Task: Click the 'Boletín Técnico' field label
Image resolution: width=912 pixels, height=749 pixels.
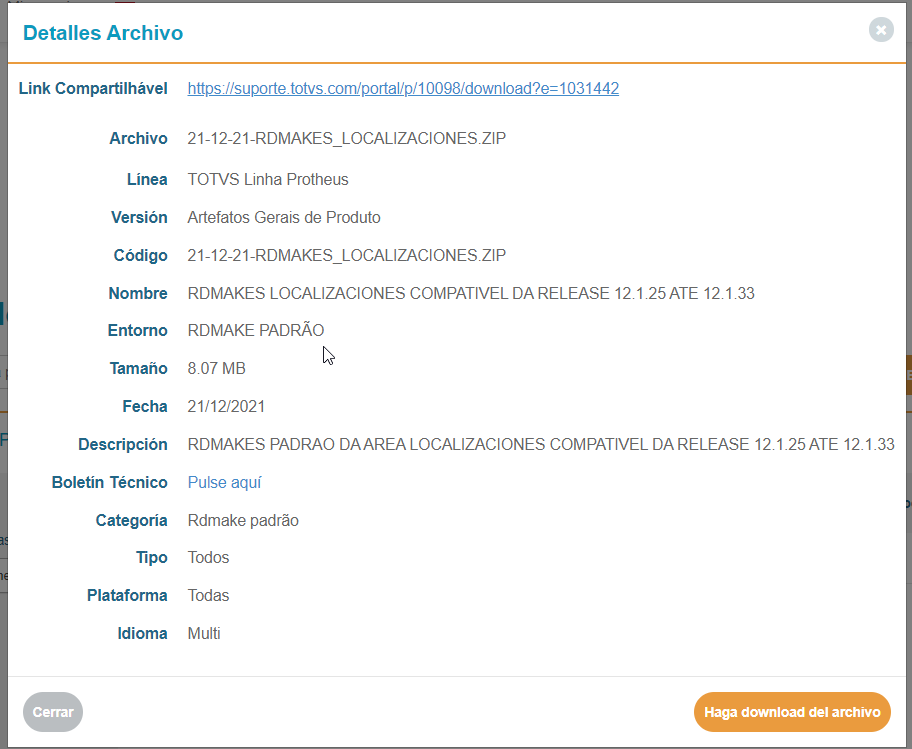Action: click(109, 482)
